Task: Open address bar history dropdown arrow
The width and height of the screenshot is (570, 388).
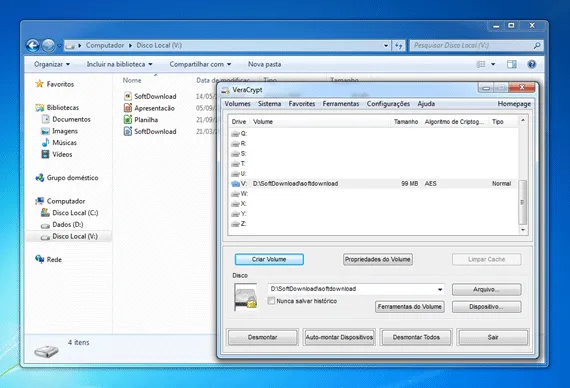Action: (x=386, y=45)
